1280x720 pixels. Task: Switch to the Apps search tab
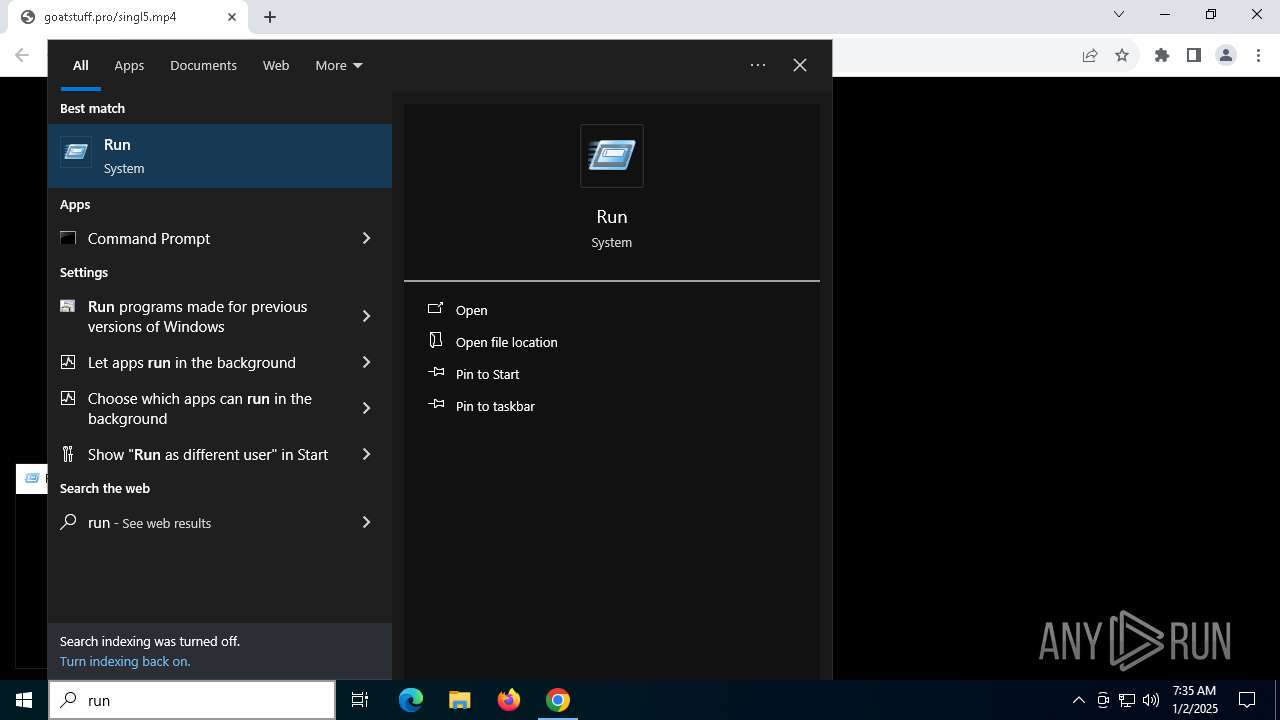click(129, 65)
